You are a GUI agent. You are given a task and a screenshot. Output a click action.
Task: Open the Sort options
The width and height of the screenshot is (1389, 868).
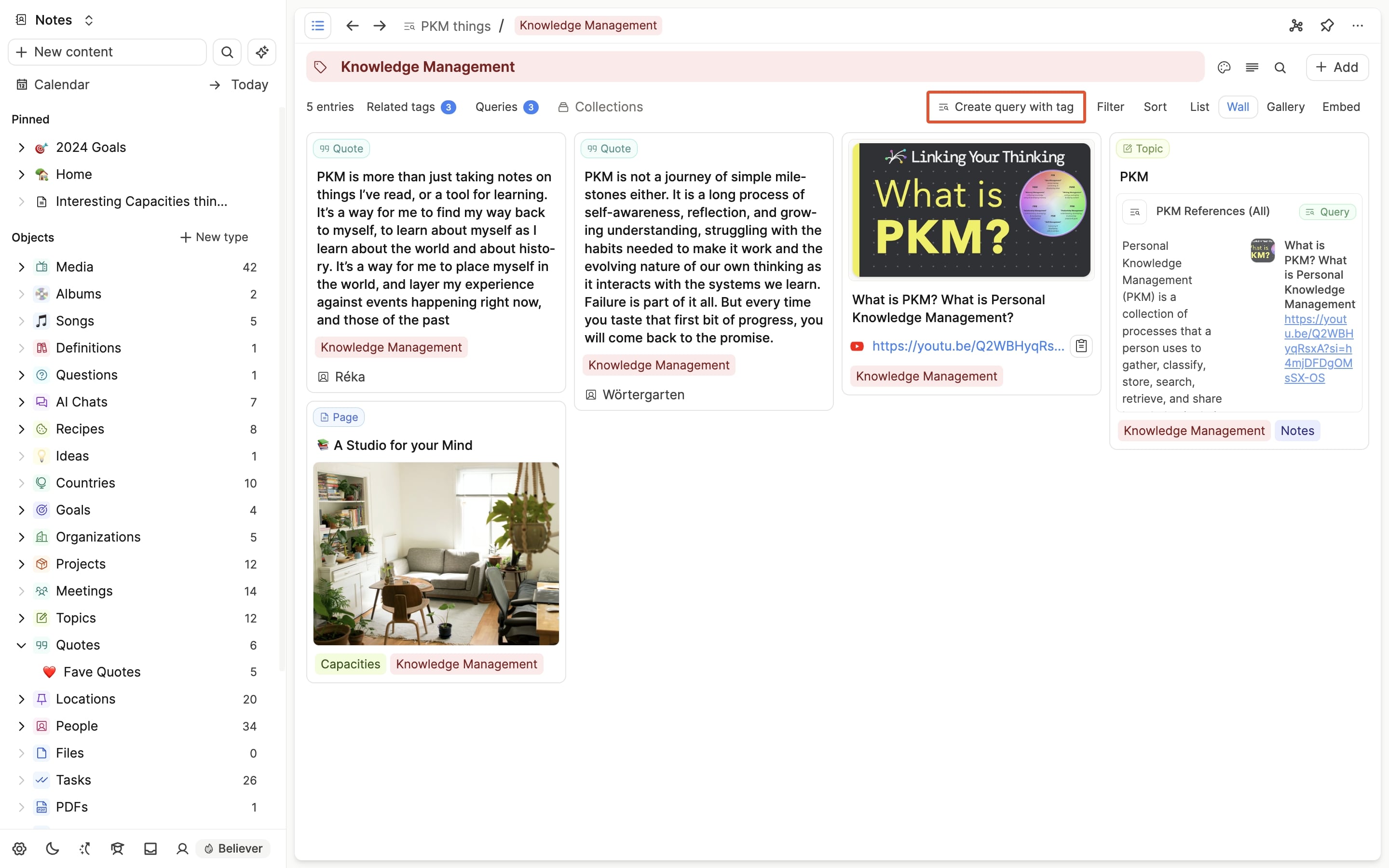coord(1155,107)
